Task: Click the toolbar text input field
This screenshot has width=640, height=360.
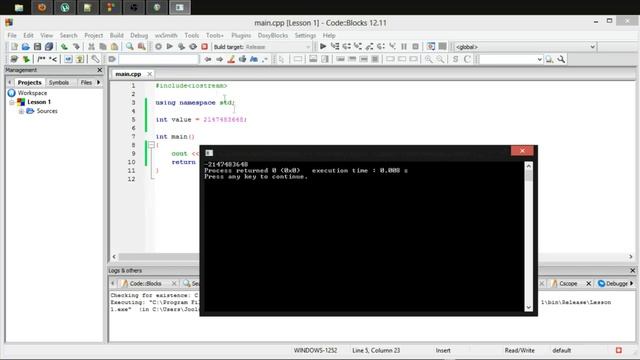Action: [159, 60]
